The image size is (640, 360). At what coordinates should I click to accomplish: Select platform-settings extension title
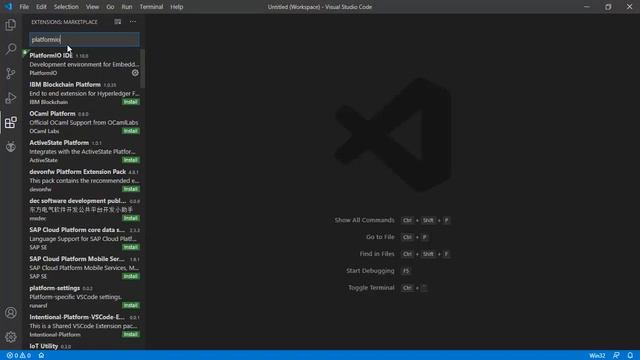coord(55,288)
